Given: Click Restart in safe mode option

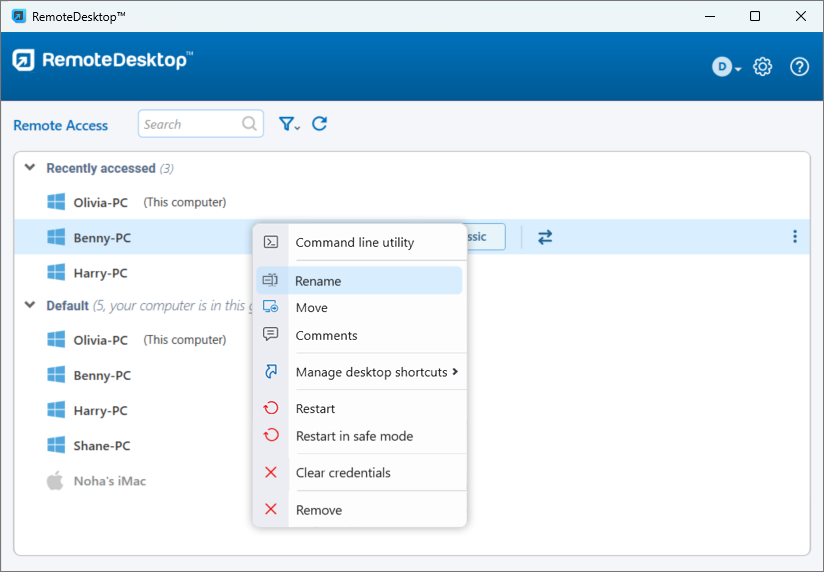Looking at the screenshot, I should point(354,436).
